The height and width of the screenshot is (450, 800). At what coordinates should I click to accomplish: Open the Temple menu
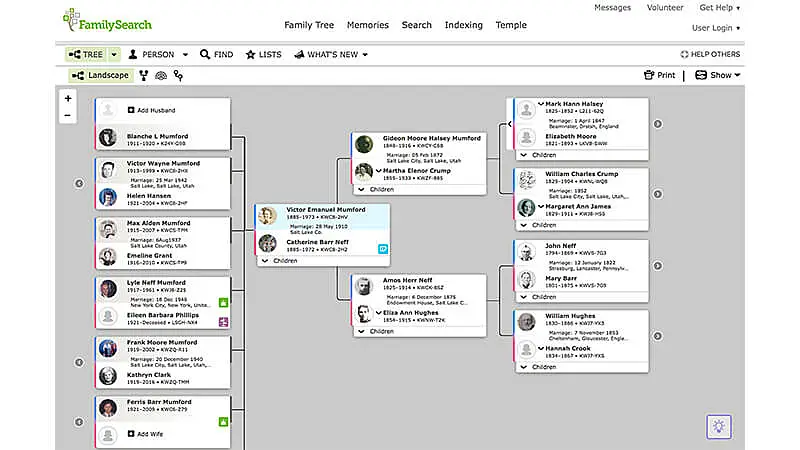511,25
